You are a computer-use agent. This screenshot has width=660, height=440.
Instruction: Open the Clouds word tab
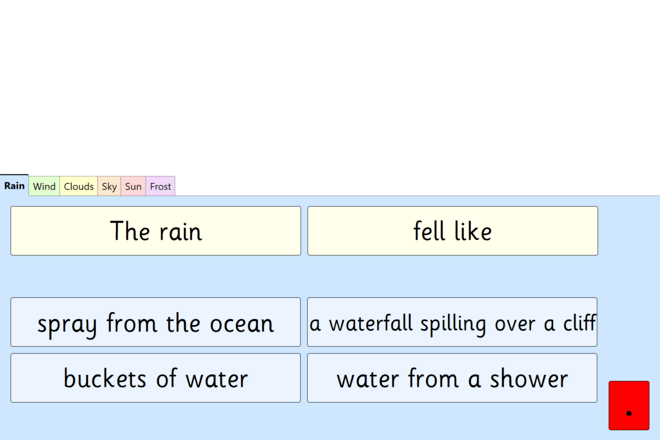[78, 186]
